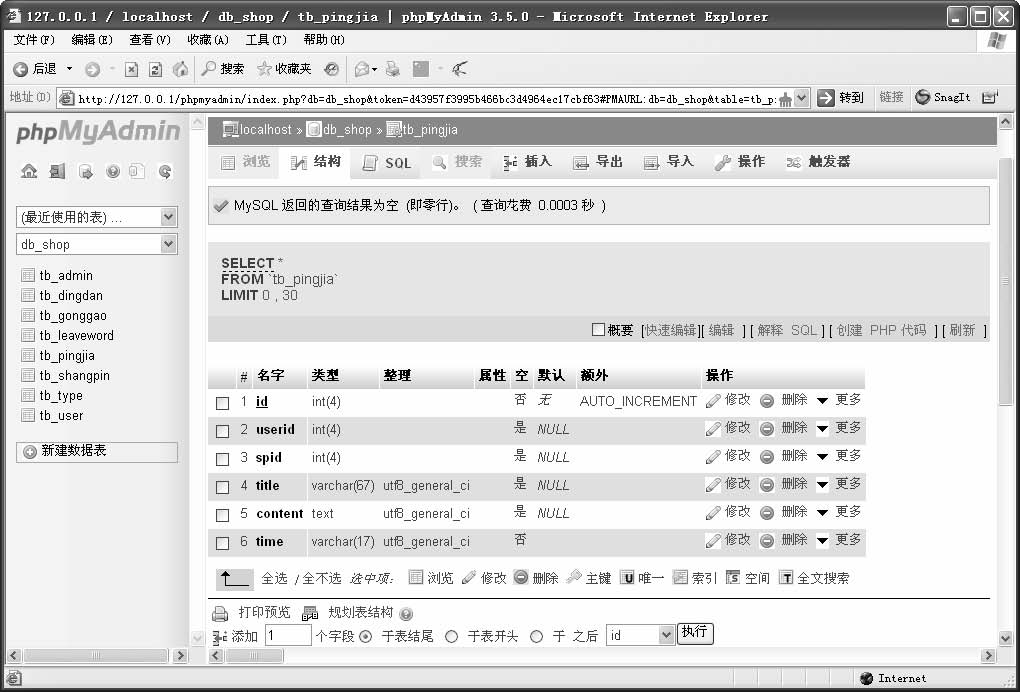
Task: Click the IE Home icon
Action: pos(180,69)
